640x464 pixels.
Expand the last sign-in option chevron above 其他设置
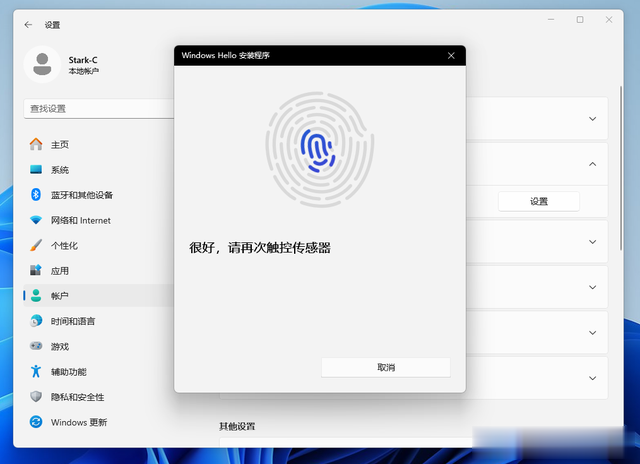(x=593, y=378)
